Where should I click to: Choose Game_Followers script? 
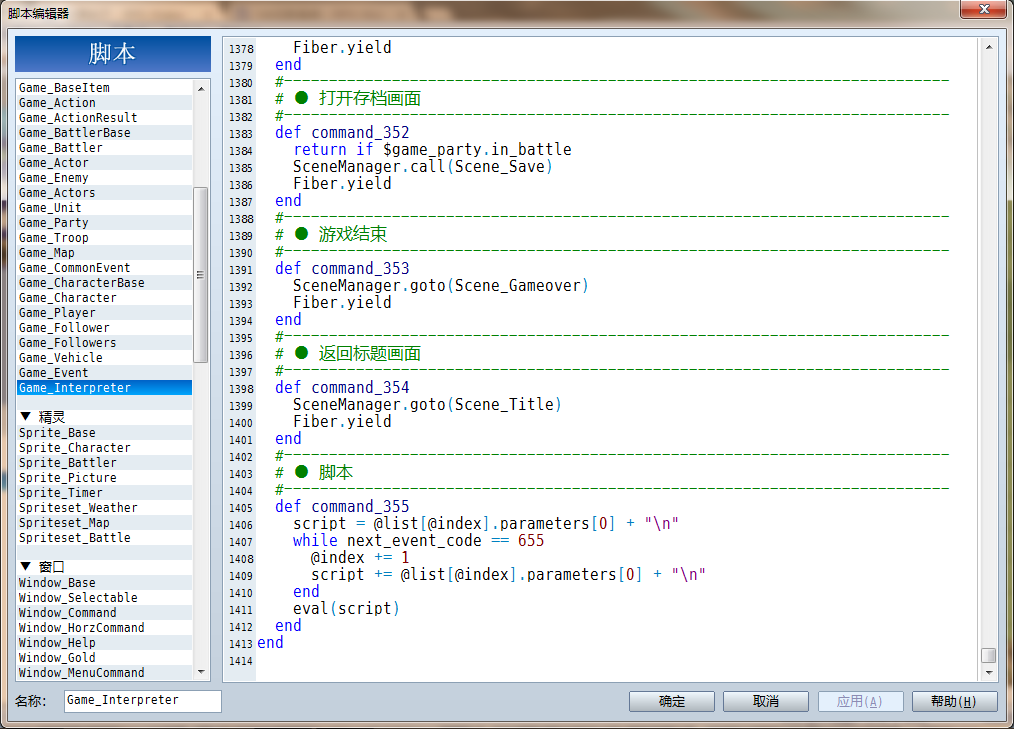104,343
